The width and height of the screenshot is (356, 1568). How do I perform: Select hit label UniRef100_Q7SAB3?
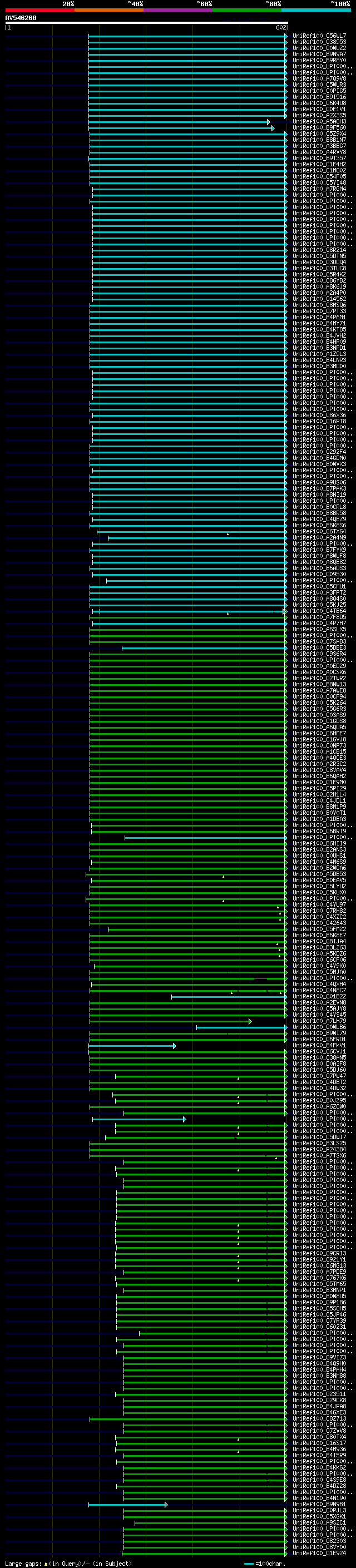[x=319, y=641]
